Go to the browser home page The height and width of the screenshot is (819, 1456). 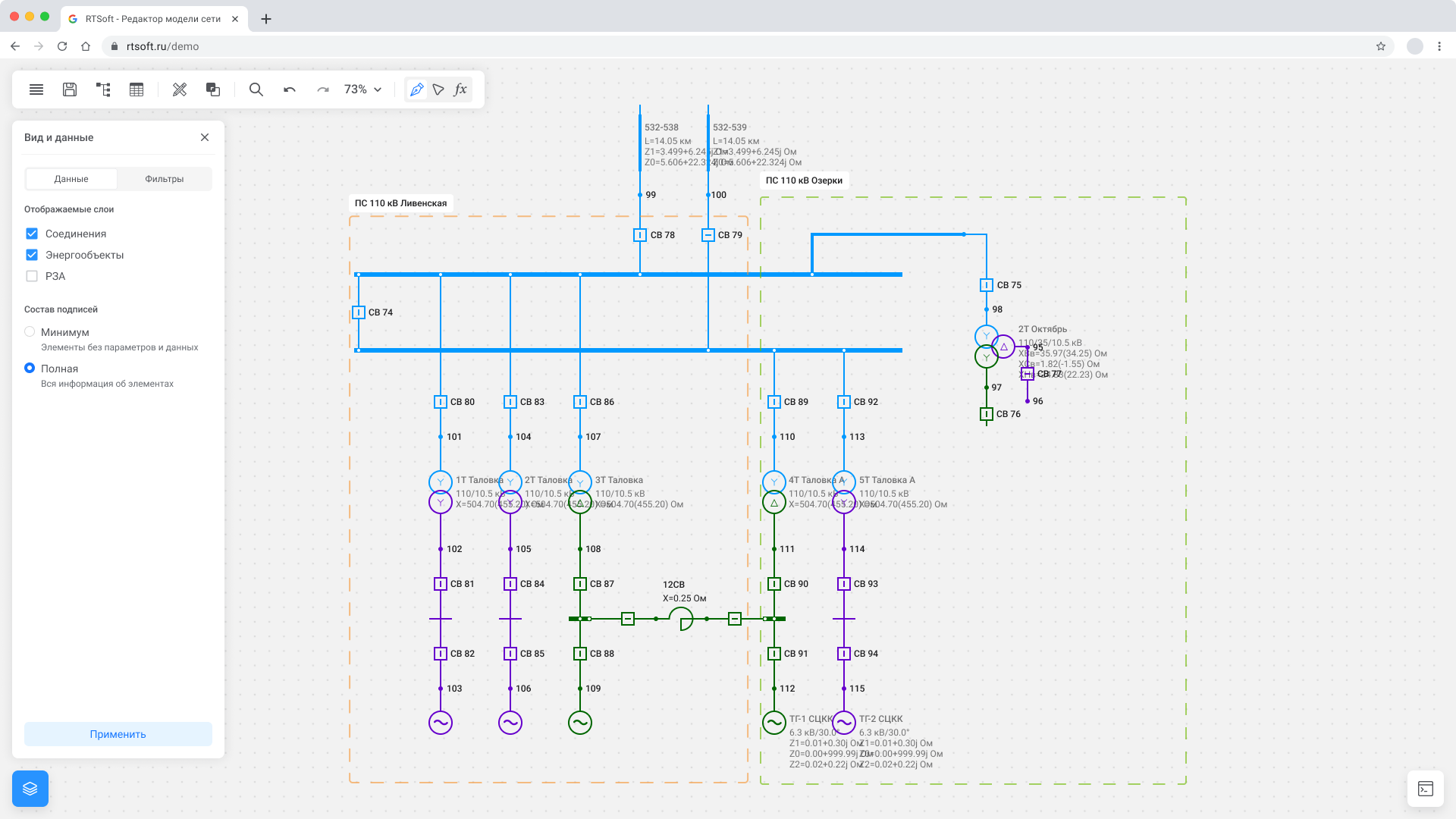tap(86, 46)
